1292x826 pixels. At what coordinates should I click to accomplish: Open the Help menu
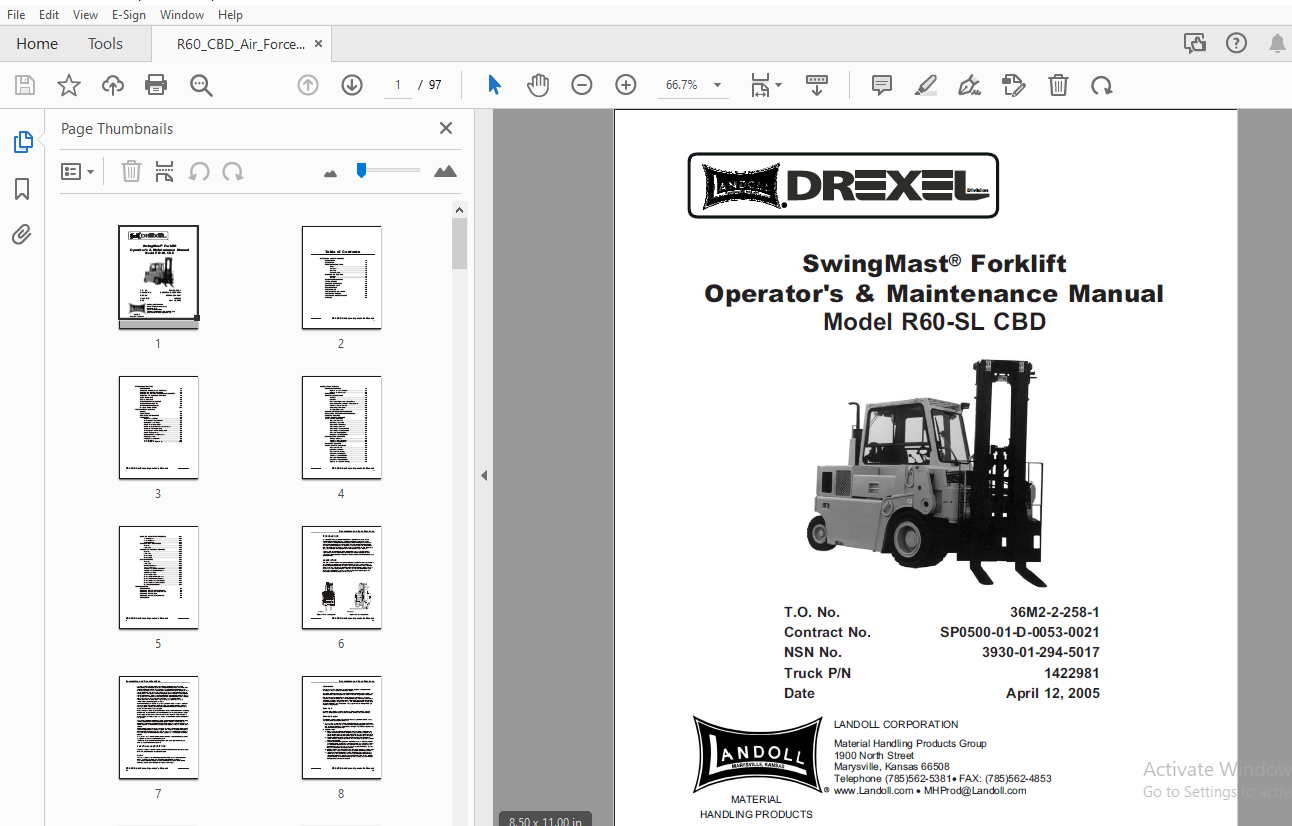tap(230, 15)
